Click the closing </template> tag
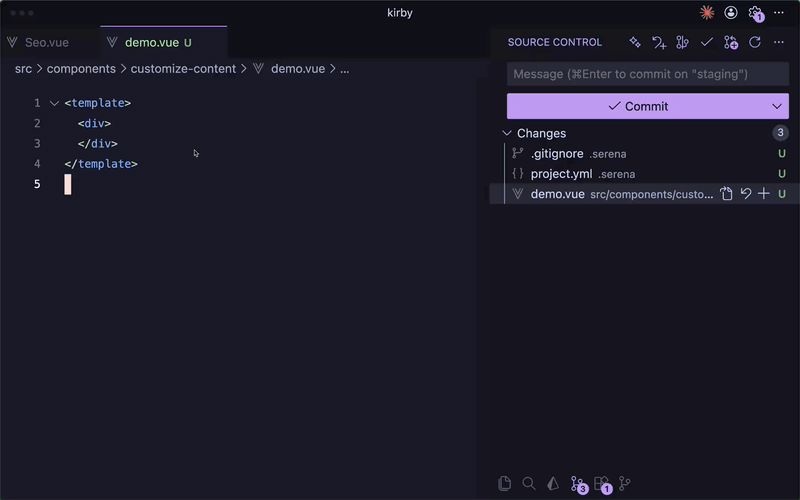Image resolution: width=800 pixels, height=500 pixels. tap(101, 164)
